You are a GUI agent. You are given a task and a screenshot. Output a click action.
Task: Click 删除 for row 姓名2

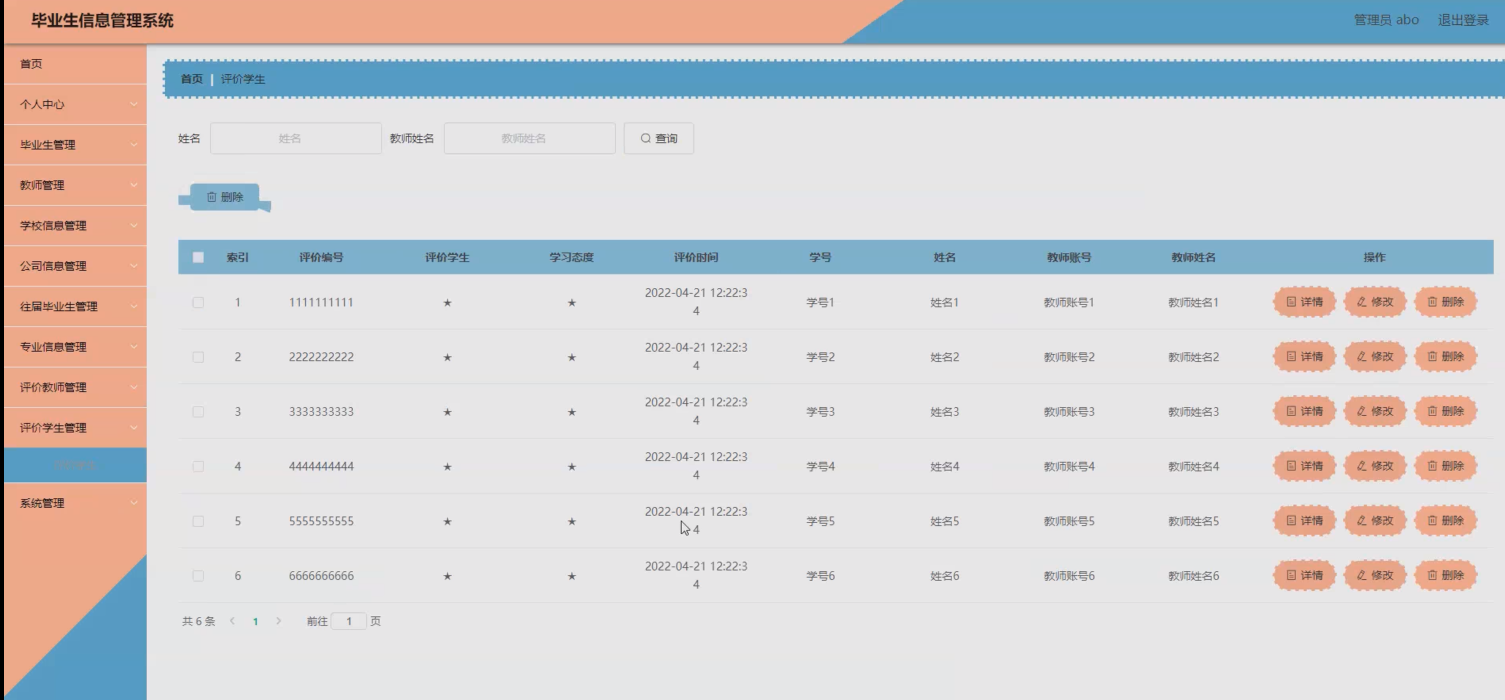click(x=1446, y=357)
